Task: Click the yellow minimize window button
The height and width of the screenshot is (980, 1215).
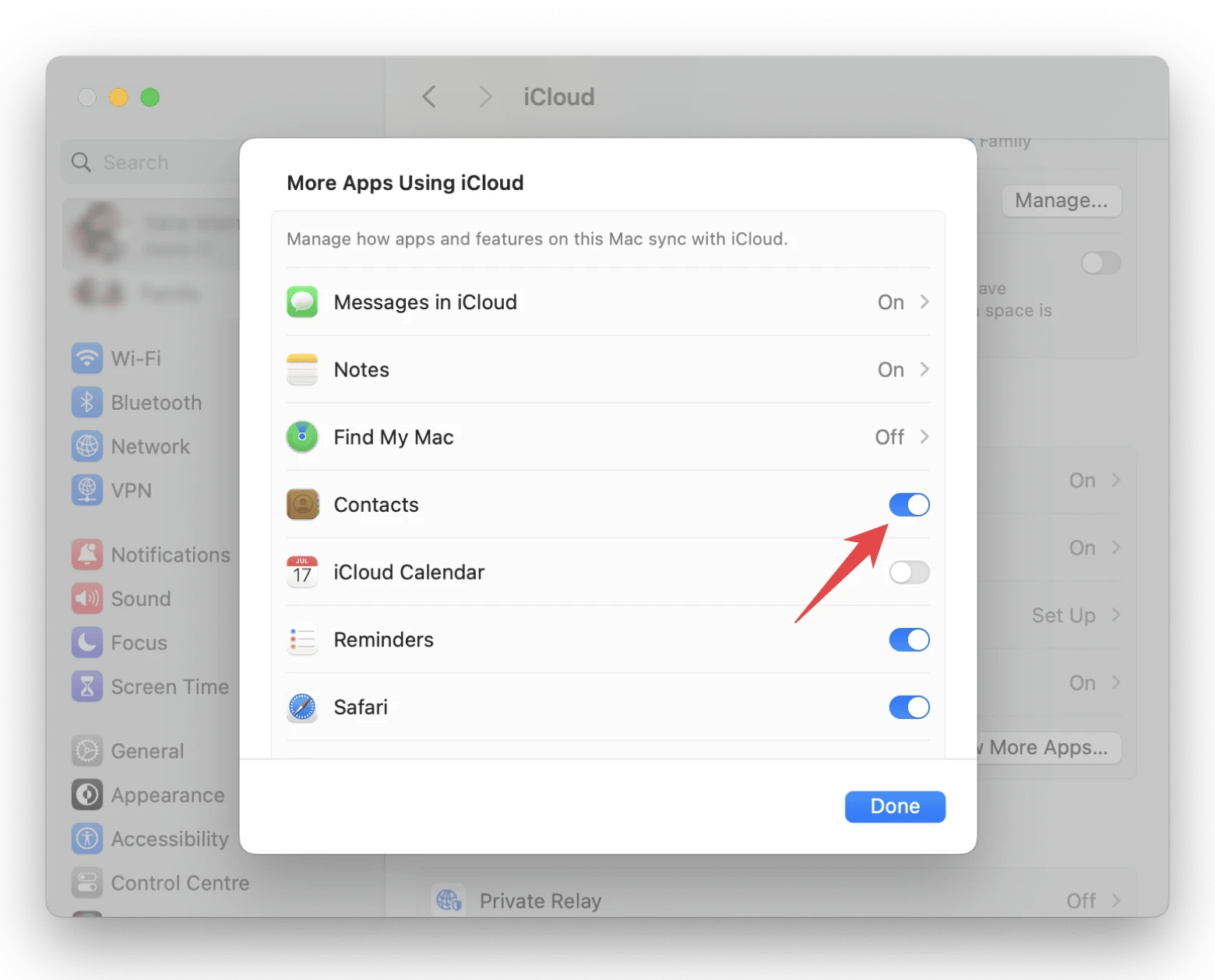Action: [x=118, y=97]
